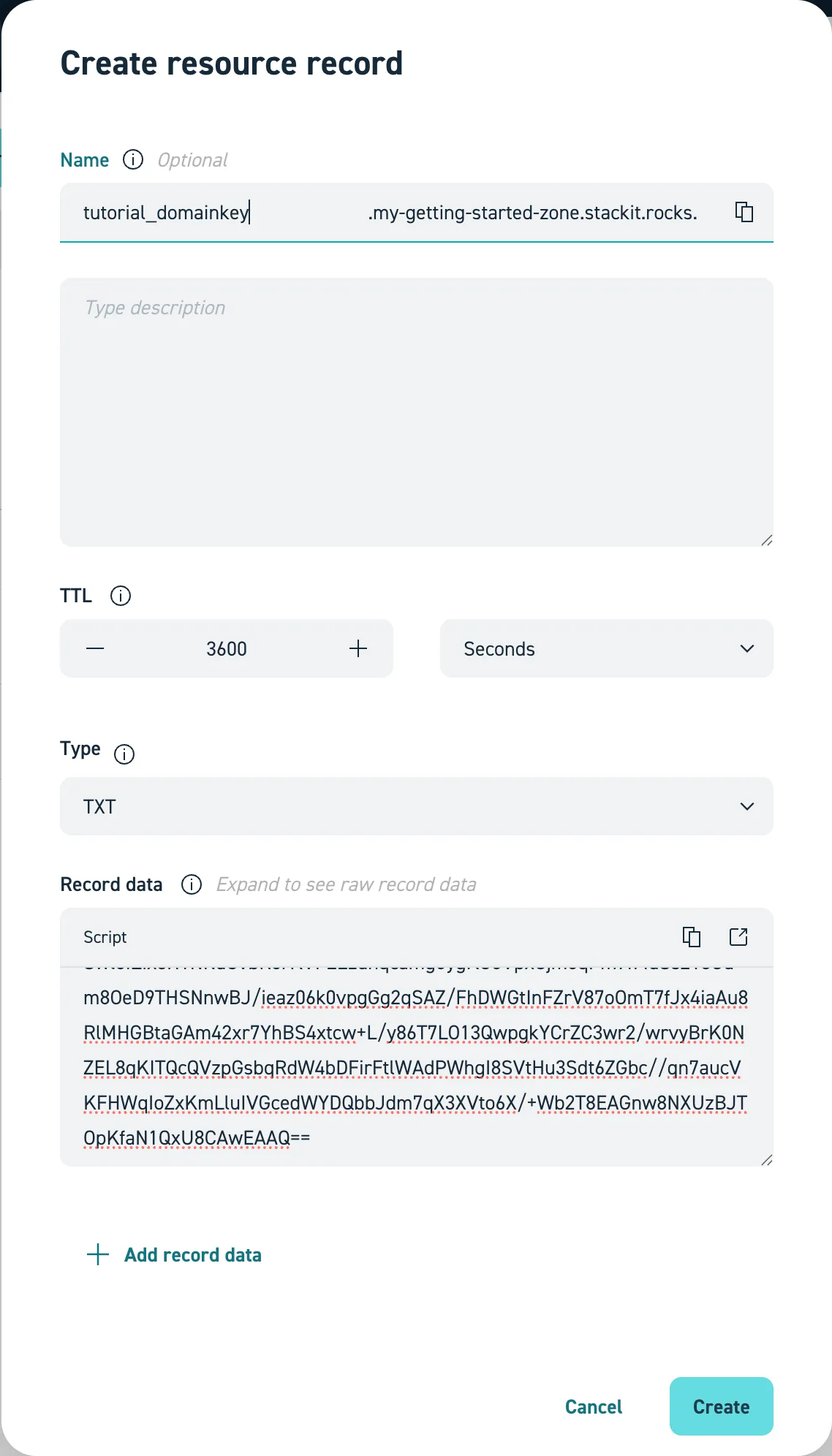Screen dimensions: 832x1456
Task: Click the TTL info icon
Action: coord(121,596)
